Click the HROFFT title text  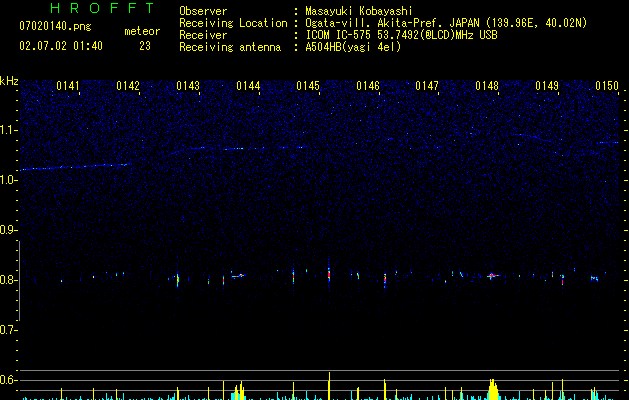[103, 8]
